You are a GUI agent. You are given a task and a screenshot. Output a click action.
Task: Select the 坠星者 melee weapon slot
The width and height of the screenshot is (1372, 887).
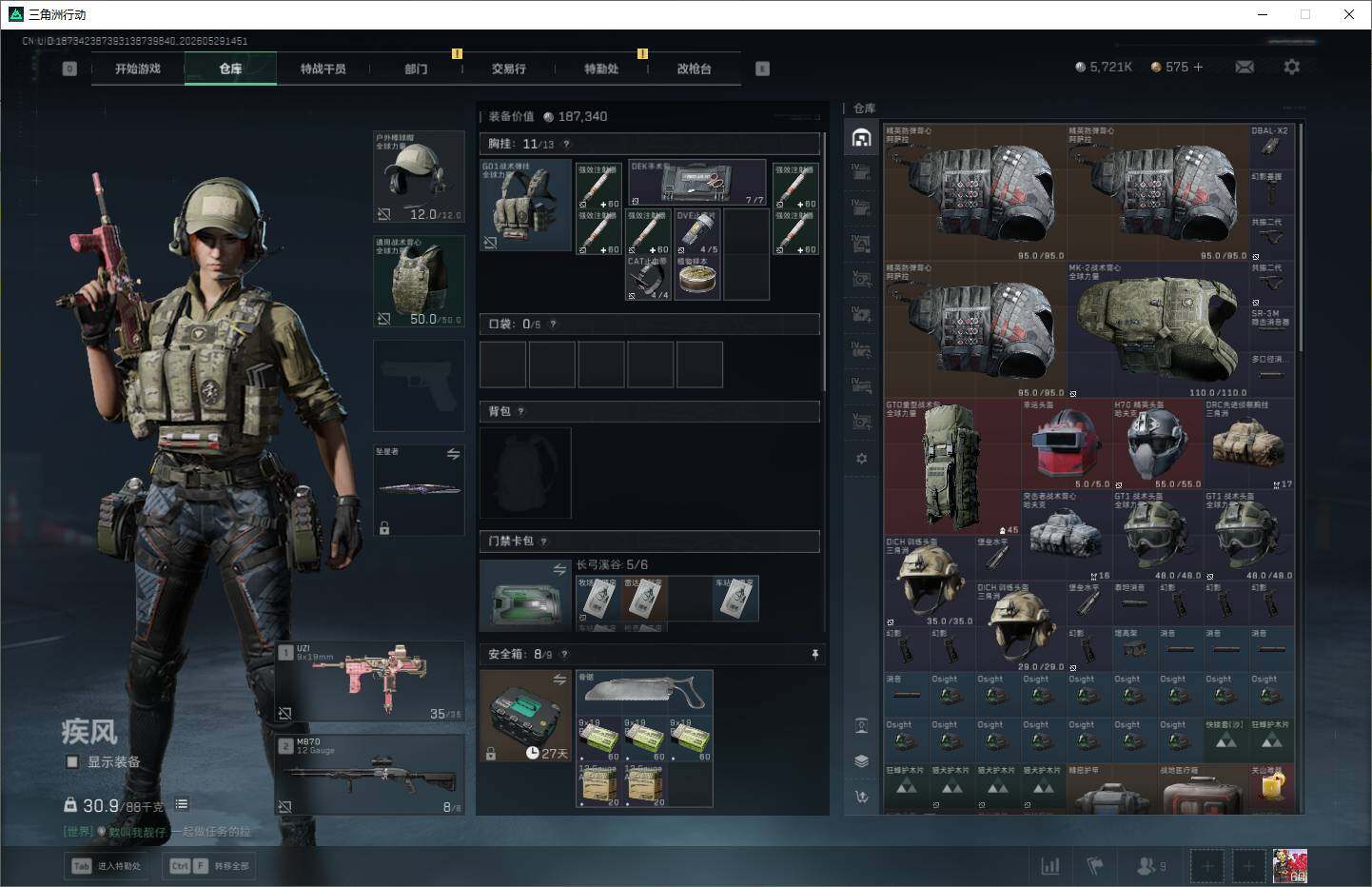419,489
